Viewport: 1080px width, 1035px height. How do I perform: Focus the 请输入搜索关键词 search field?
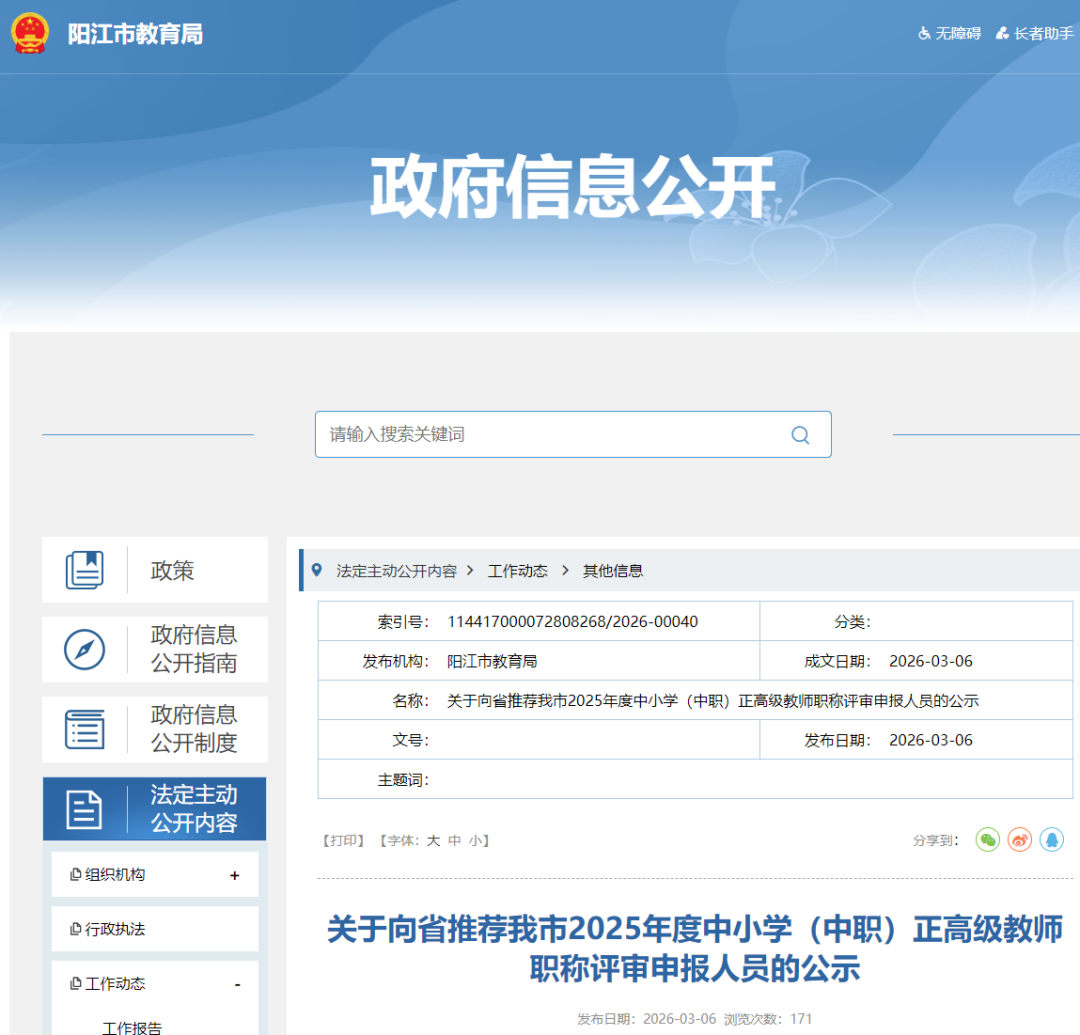click(x=550, y=435)
